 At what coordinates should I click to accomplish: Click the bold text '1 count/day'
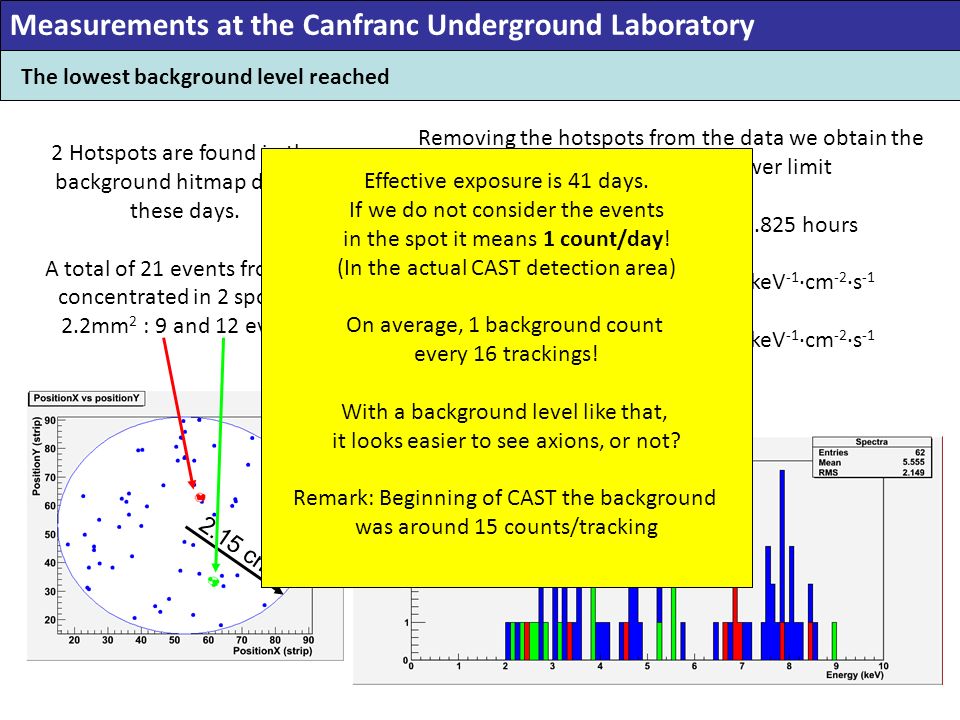coord(603,239)
